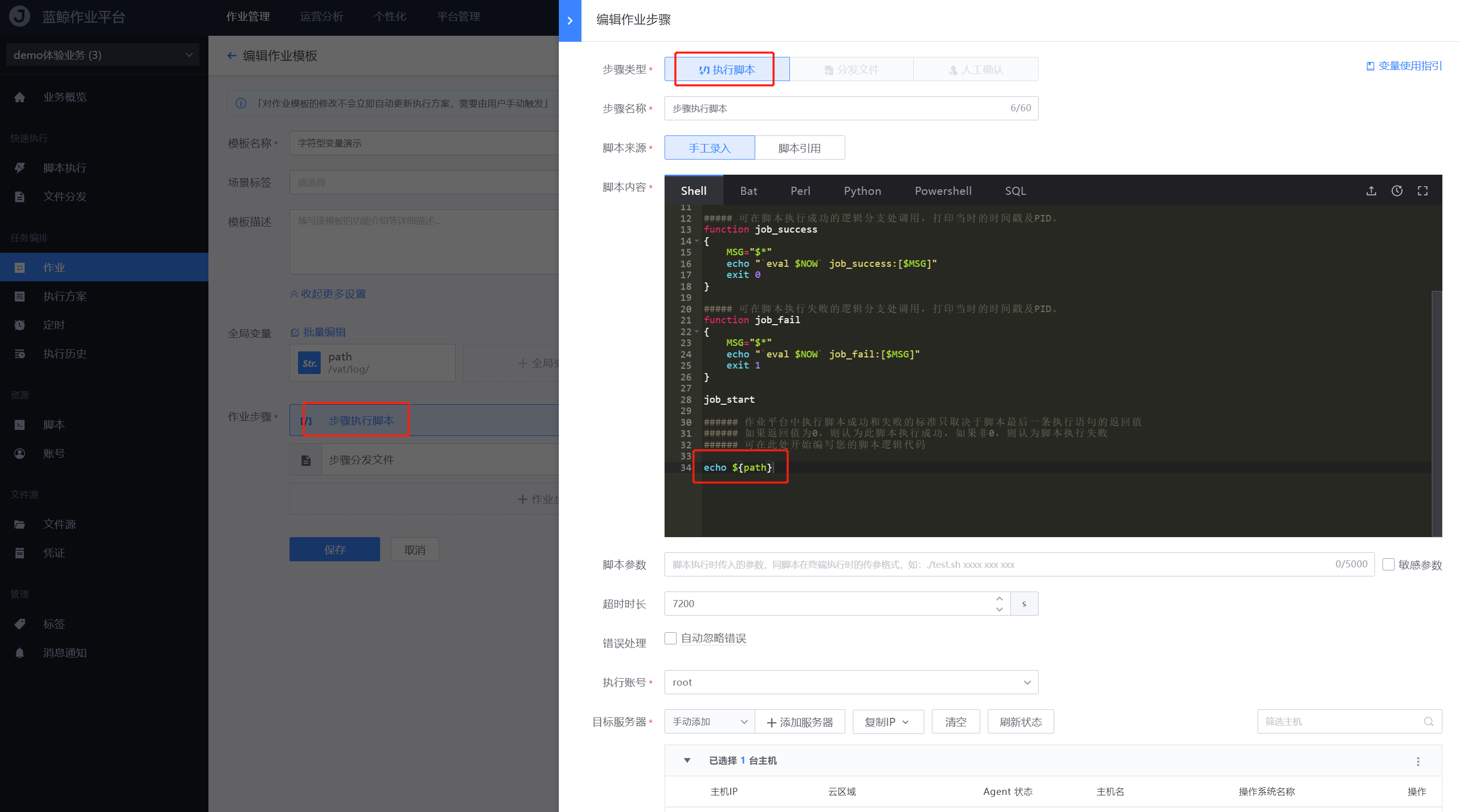Open the 执行账号 root dropdown
Screen dimensions: 1460x812
pyautogui.click(x=851, y=682)
